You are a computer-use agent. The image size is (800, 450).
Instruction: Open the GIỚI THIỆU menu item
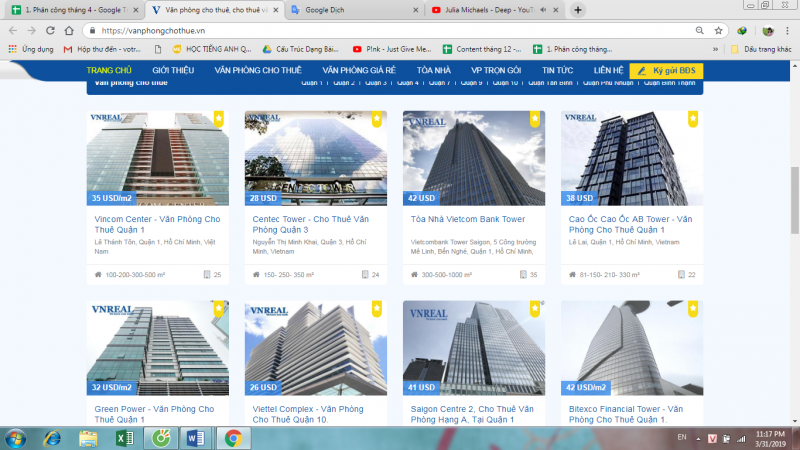(173, 70)
